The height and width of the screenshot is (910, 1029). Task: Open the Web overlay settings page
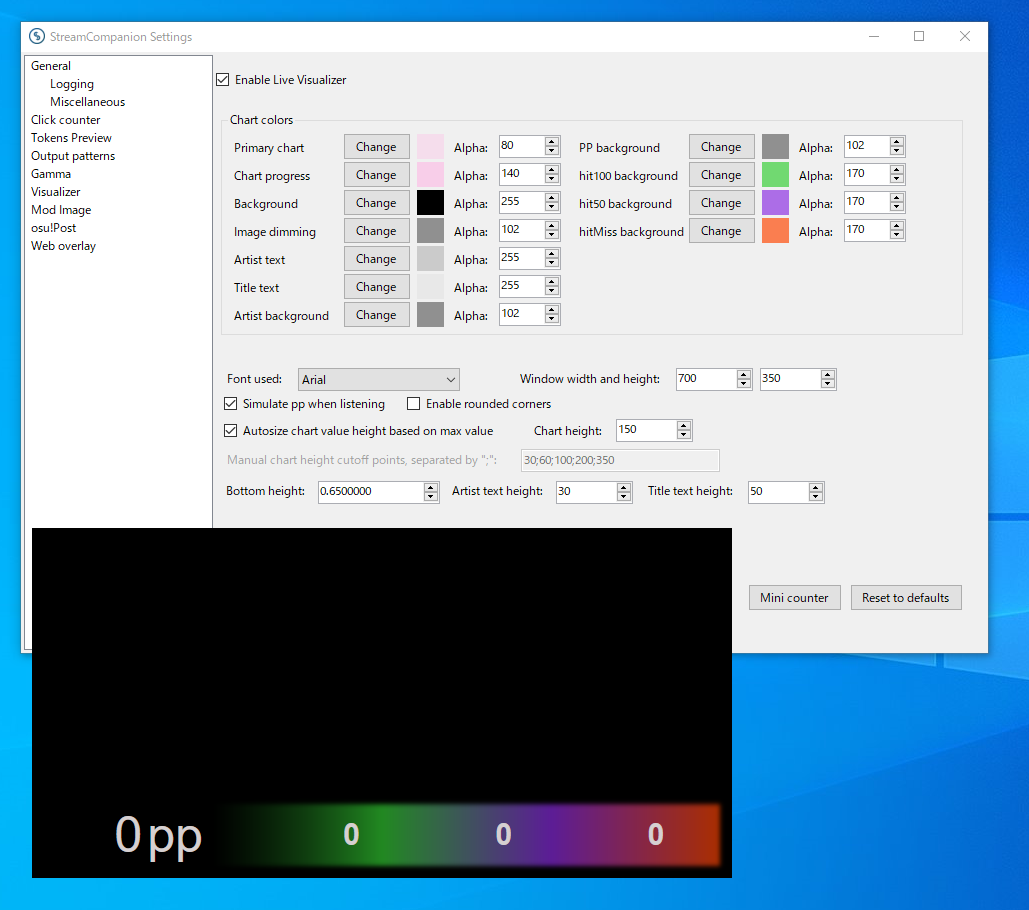coord(63,246)
